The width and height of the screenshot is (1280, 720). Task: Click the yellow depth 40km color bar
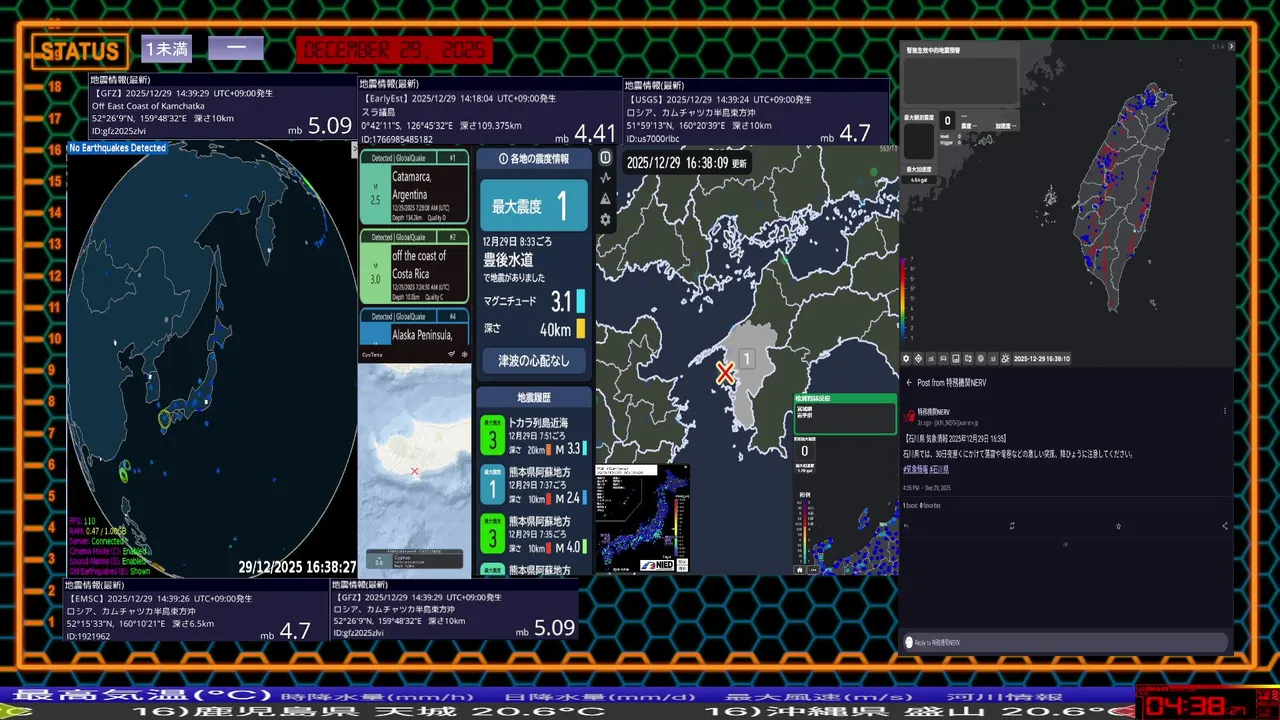(x=580, y=329)
